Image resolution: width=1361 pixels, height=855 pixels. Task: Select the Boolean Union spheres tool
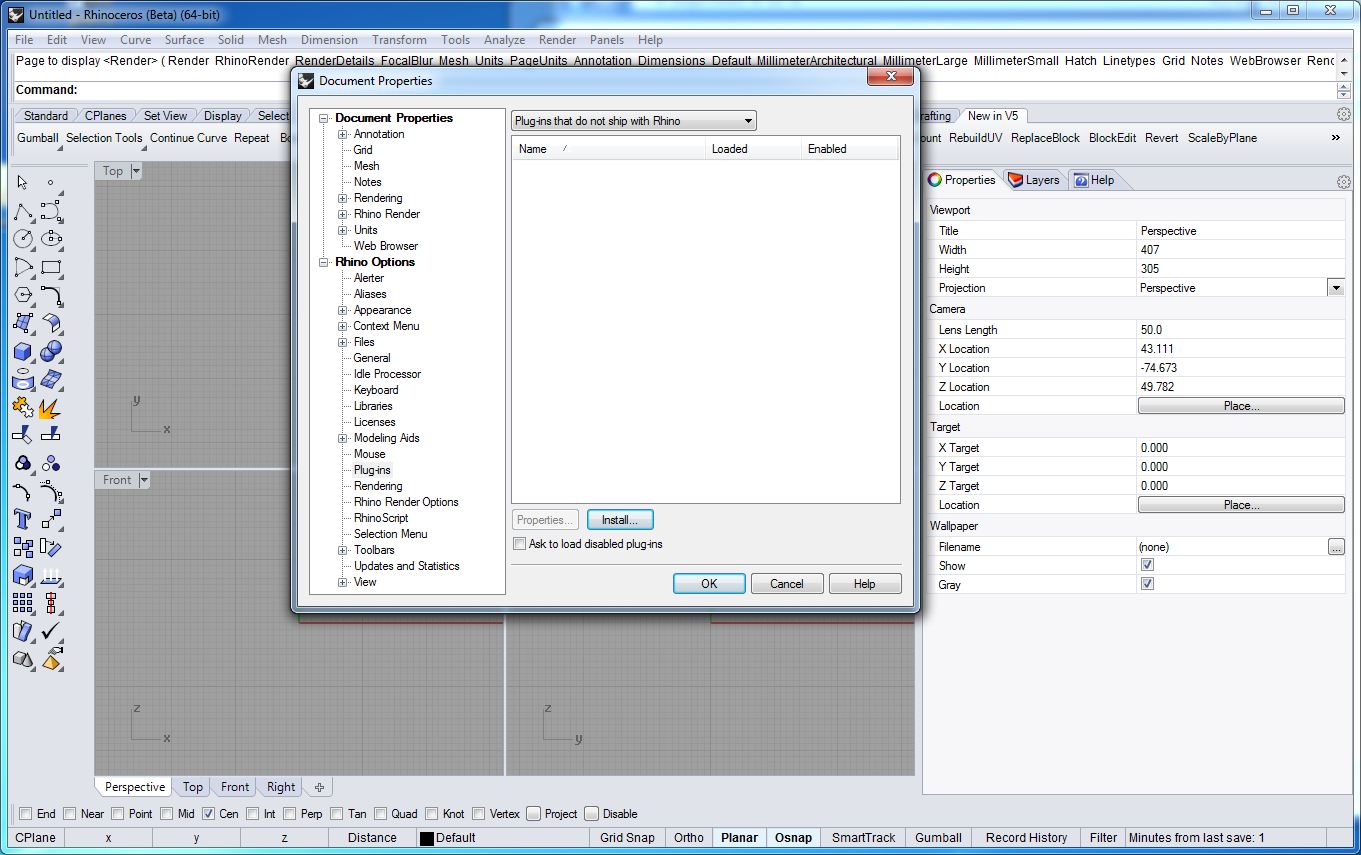click(51, 351)
